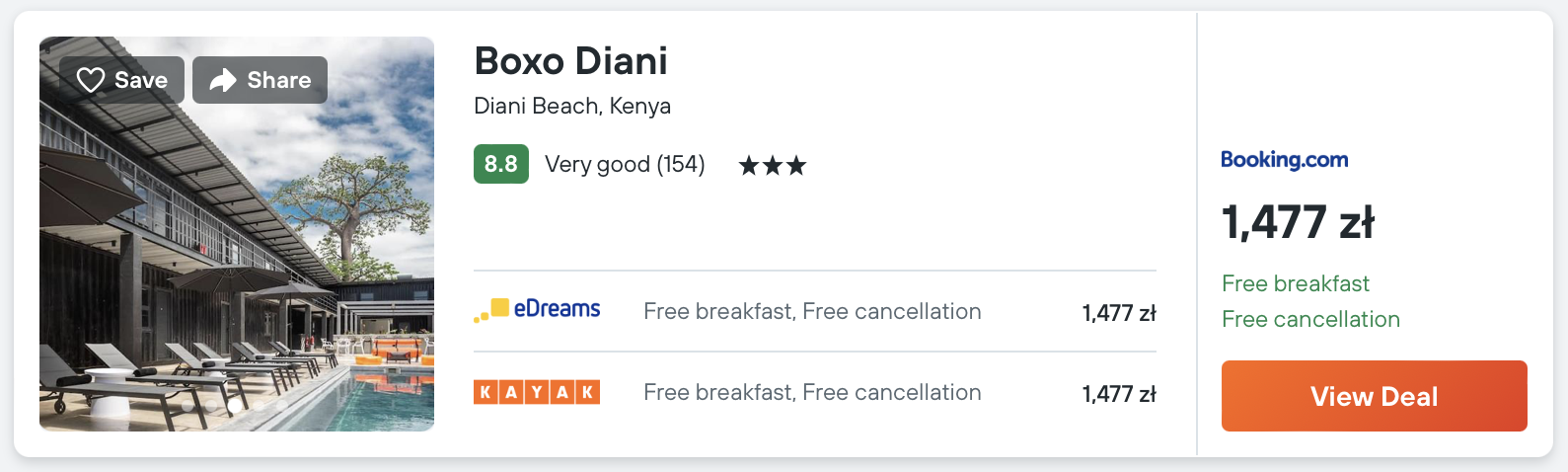Select the eDreams offer price 1,477 zł

click(x=1118, y=313)
